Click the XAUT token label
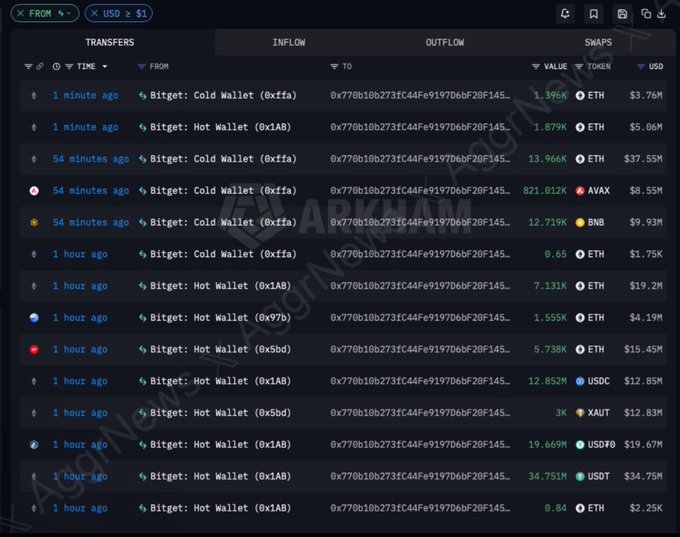This screenshot has width=680, height=537. (598, 413)
